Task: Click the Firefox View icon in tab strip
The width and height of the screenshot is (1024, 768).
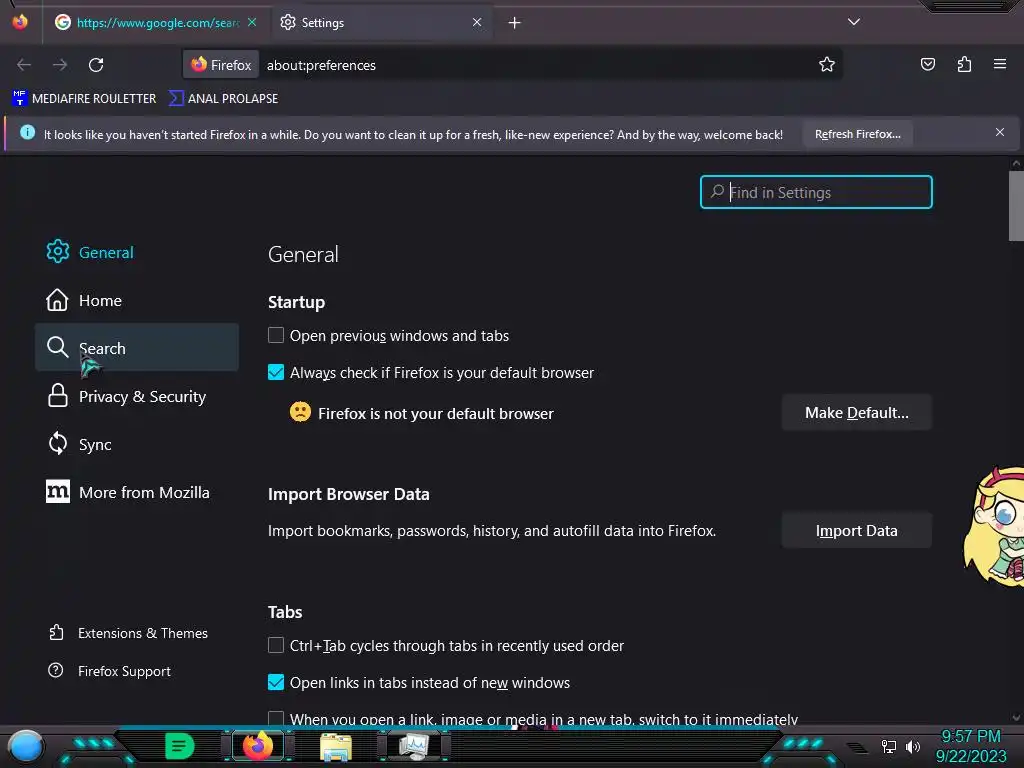Action: point(20,22)
